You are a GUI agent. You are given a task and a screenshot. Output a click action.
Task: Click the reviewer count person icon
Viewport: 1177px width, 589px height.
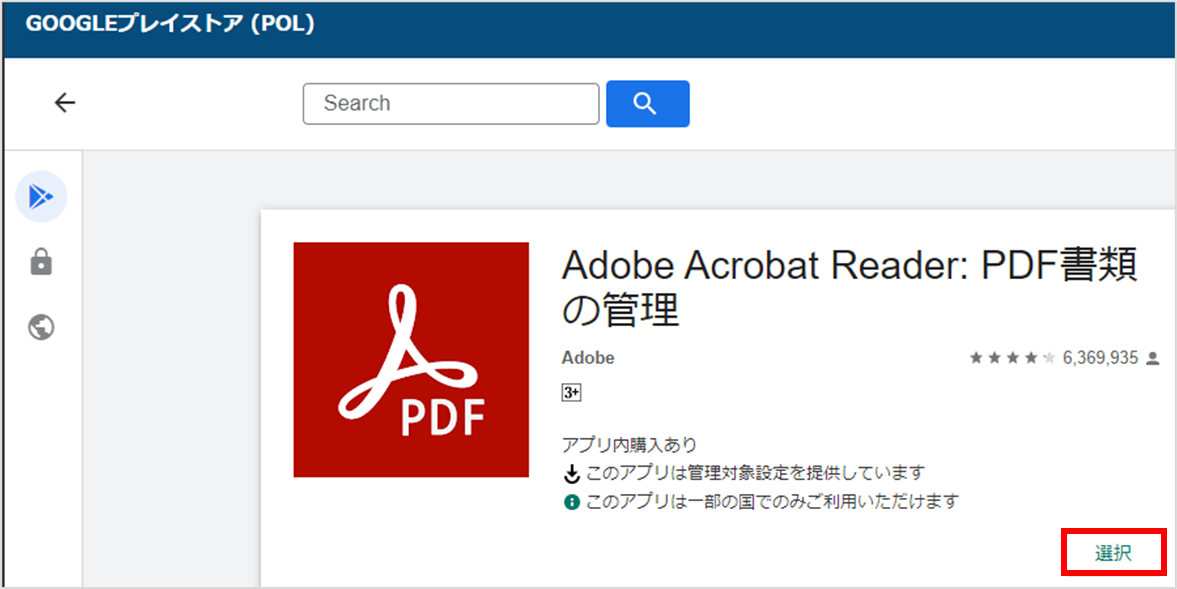click(1153, 358)
